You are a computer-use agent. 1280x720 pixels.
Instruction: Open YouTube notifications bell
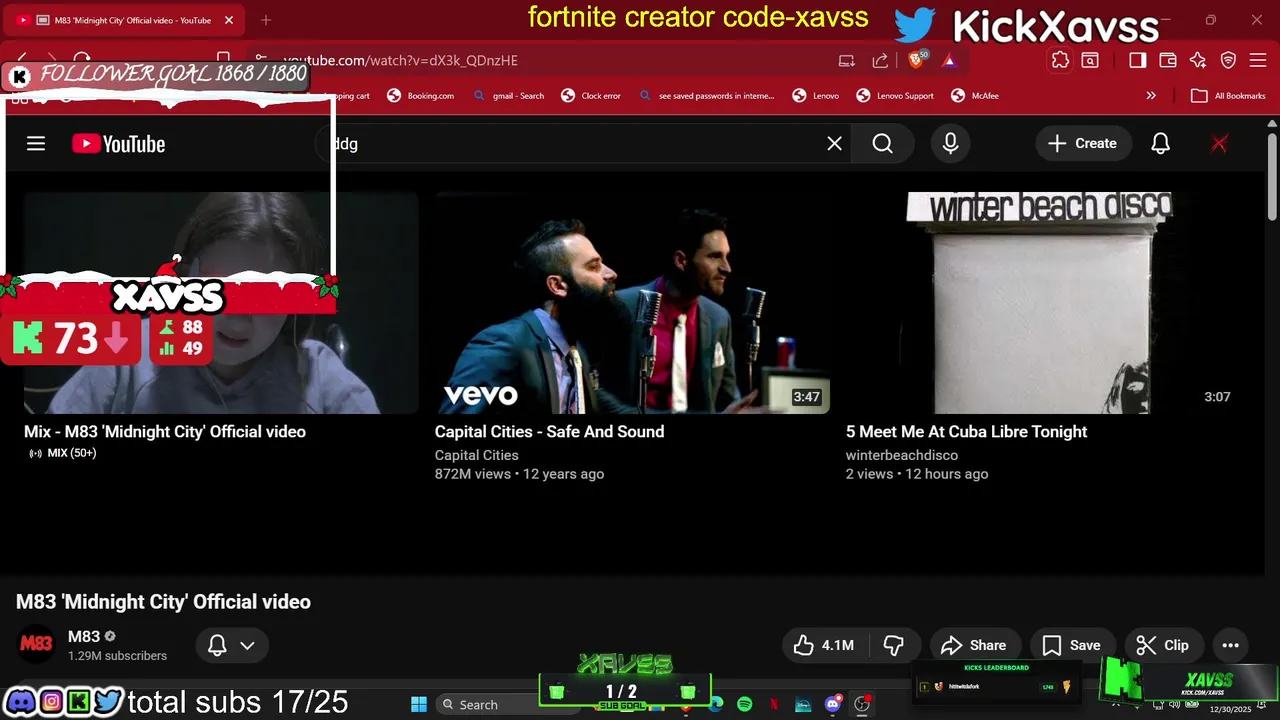(x=1160, y=144)
